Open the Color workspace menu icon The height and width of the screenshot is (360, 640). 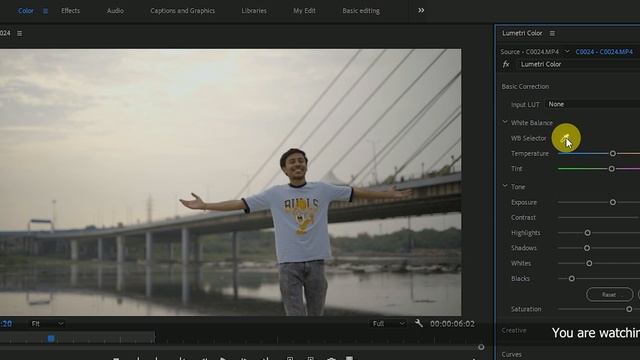pyautogui.click(x=45, y=11)
